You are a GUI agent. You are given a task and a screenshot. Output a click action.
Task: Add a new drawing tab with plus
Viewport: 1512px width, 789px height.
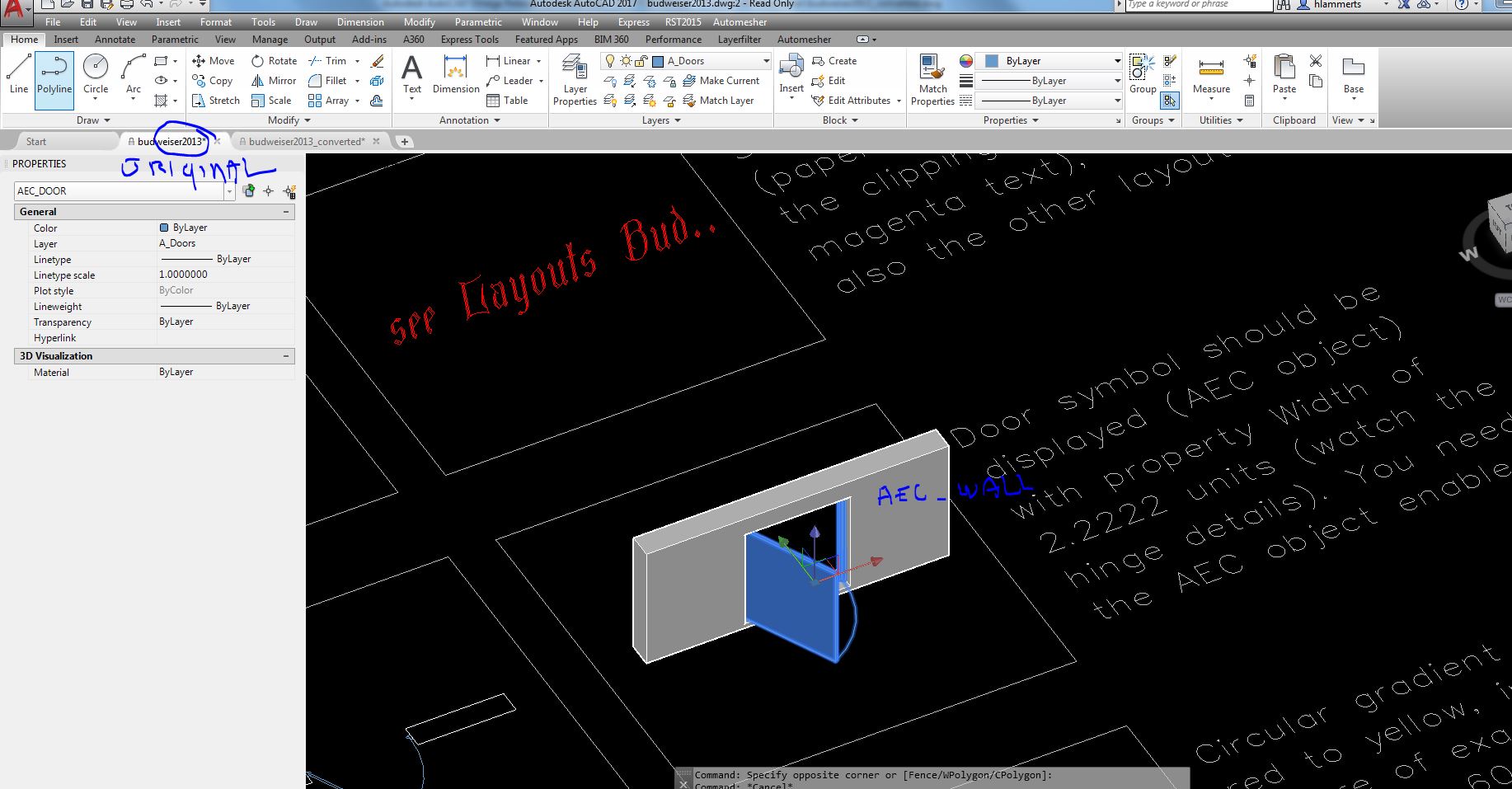405,142
